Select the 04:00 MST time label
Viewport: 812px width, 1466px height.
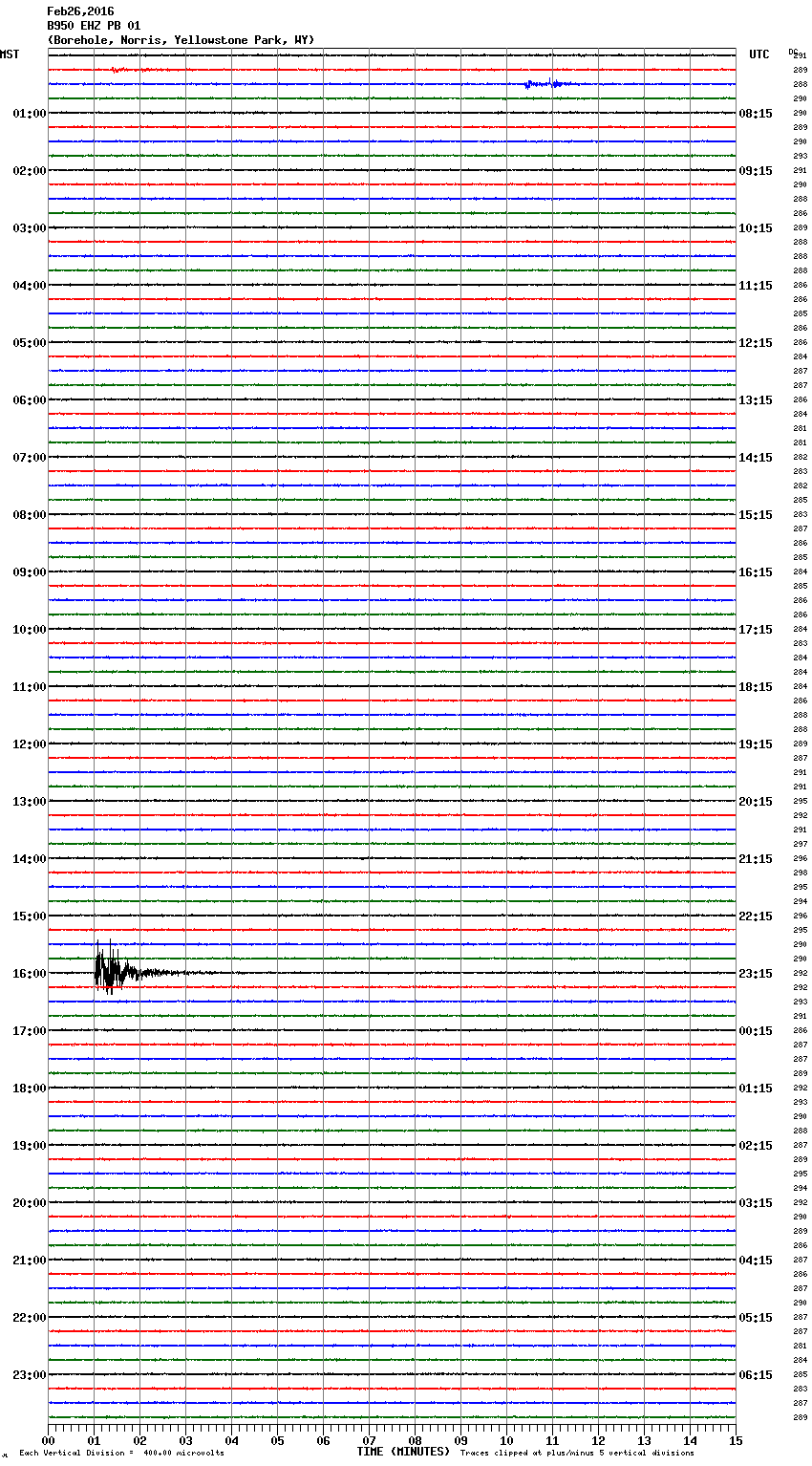click(30, 286)
